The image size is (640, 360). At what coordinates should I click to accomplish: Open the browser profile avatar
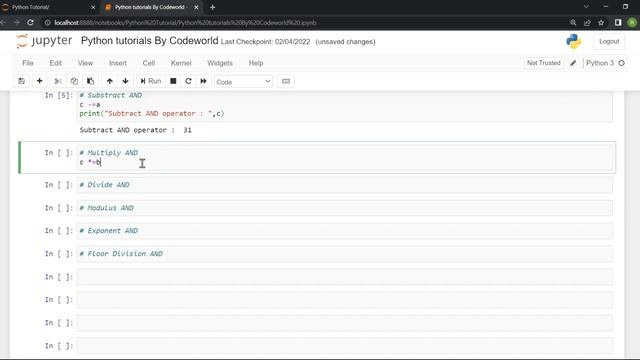pos(632,23)
